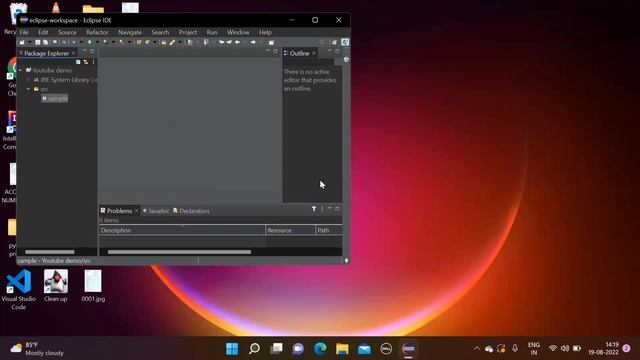Open the Windows Start menu
The image size is (640, 360).
(x=232, y=349)
